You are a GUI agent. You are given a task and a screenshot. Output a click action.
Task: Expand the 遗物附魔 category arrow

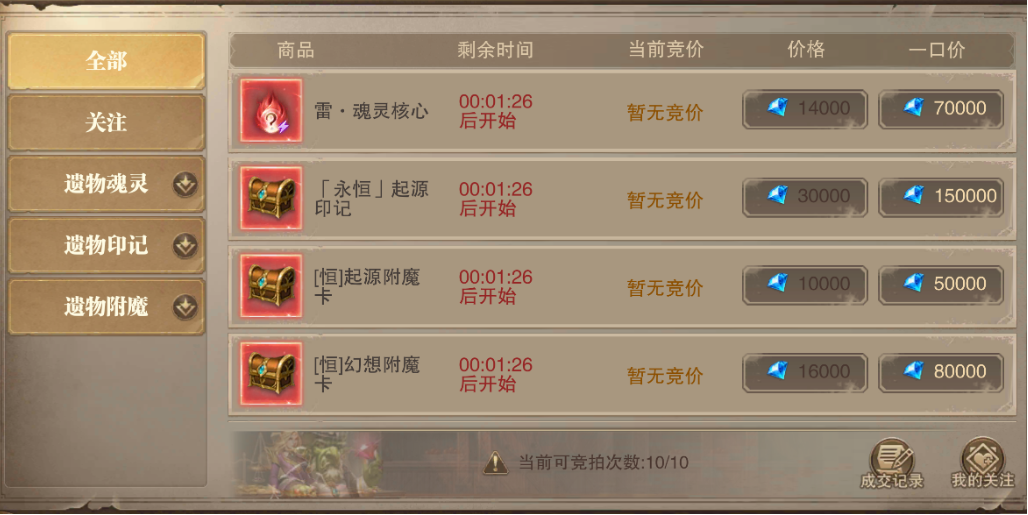186,307
